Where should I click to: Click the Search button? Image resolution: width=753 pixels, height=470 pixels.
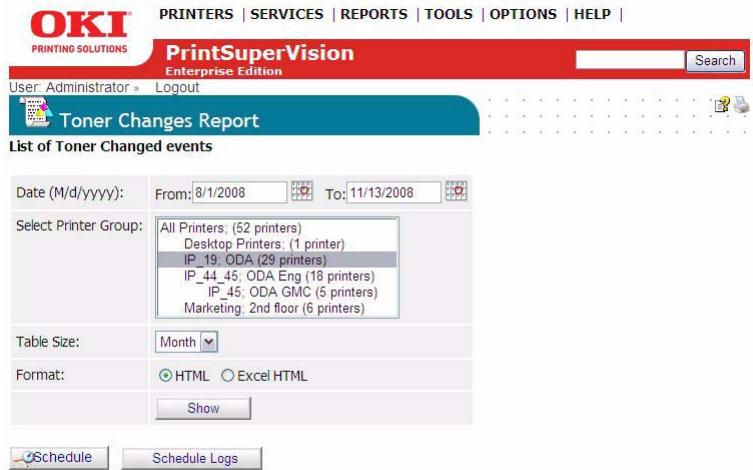[x=715, y=60]
